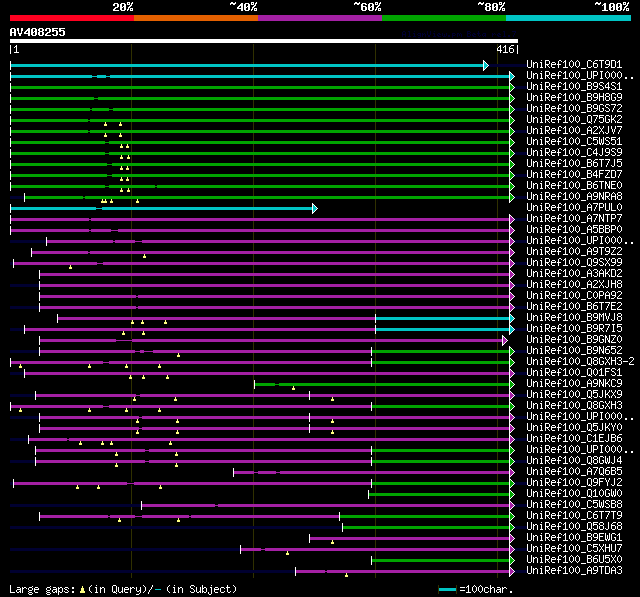Open the UniRef100_Q8GXH3-2 hit label

580,362
